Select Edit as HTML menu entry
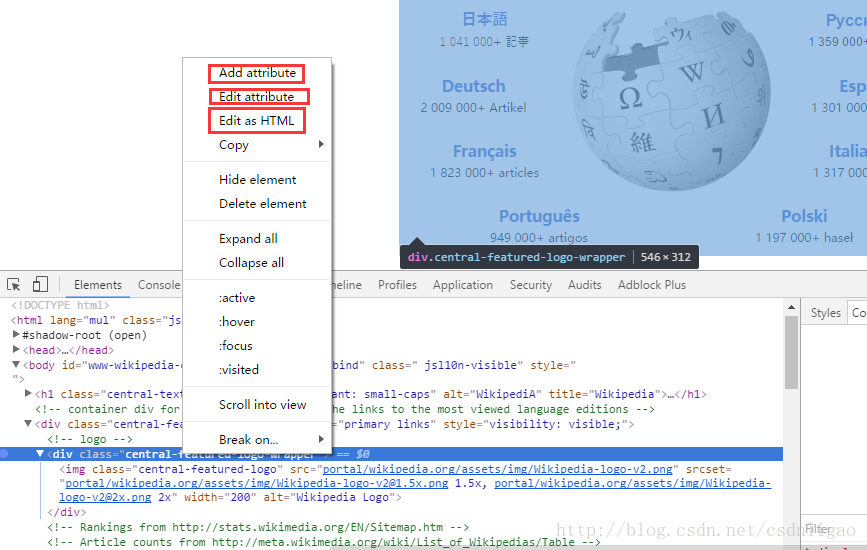 click(257, 121)
